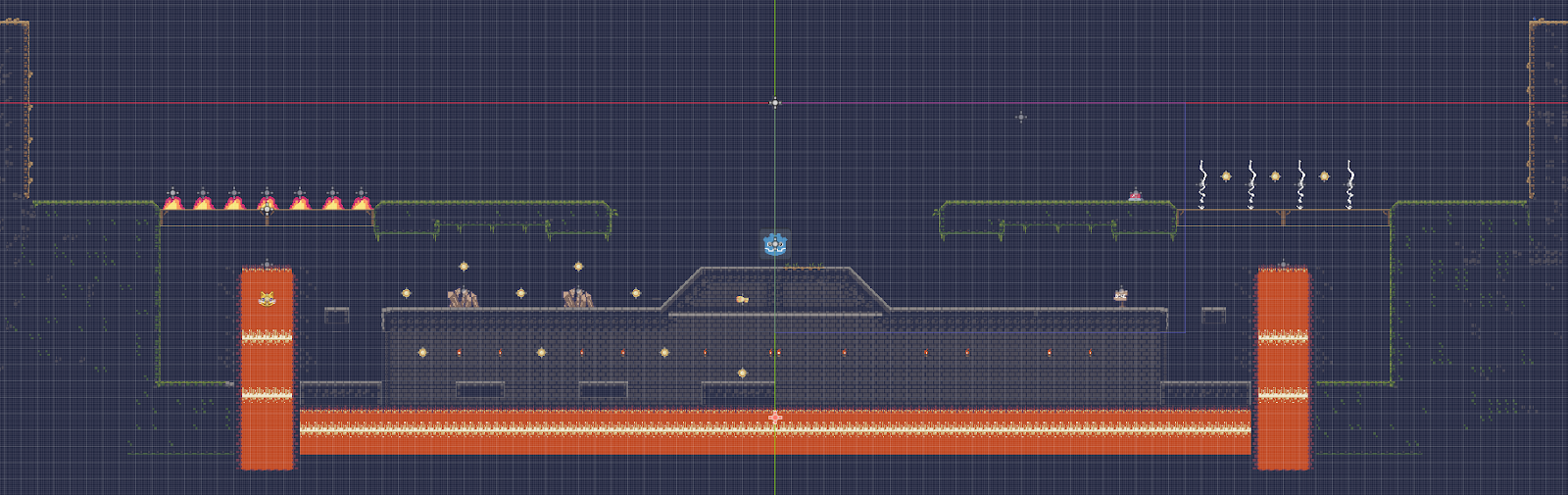Select the leftmost coin above fortress roof
Image resolution: width=1568 pixels, height=495 pixels.
point(406,293)
